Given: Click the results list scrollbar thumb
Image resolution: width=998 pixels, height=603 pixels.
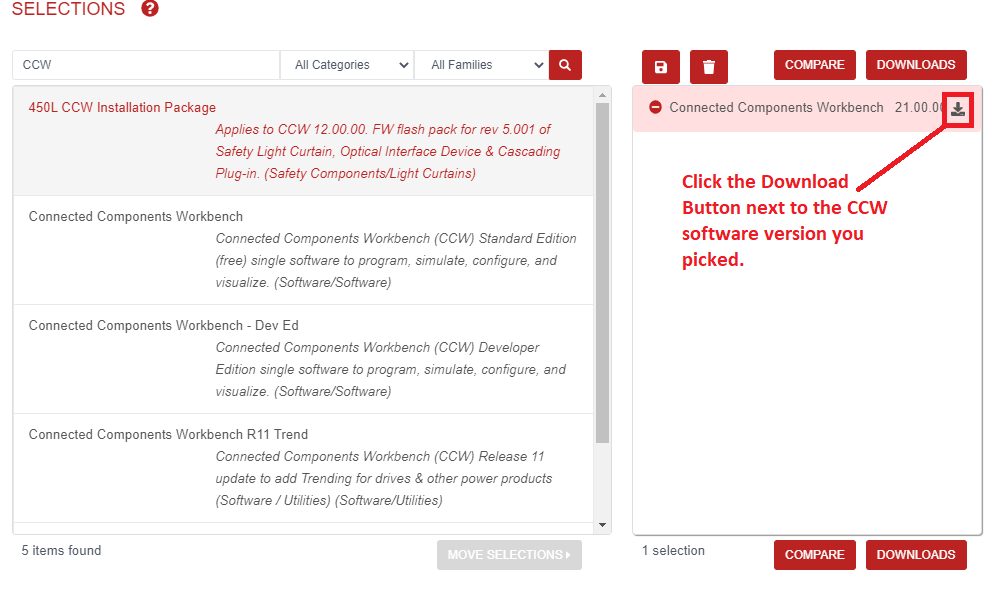Looking at the screenshot, I should point(602,273).
